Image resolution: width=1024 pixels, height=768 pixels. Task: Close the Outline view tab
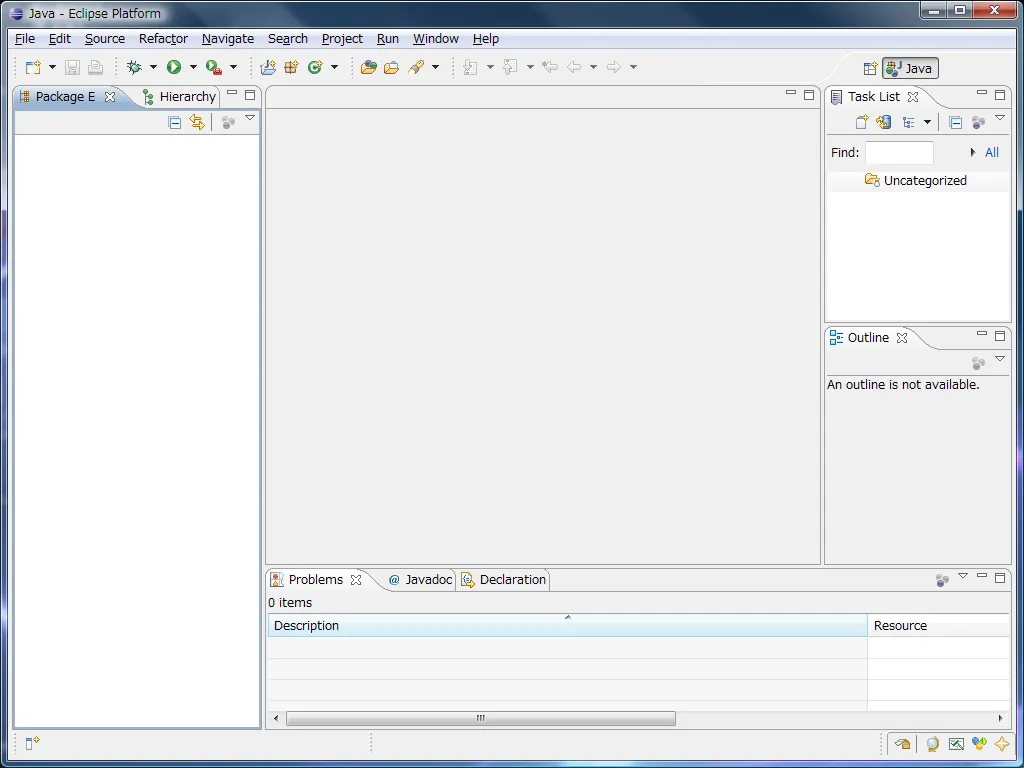(902, 338)
